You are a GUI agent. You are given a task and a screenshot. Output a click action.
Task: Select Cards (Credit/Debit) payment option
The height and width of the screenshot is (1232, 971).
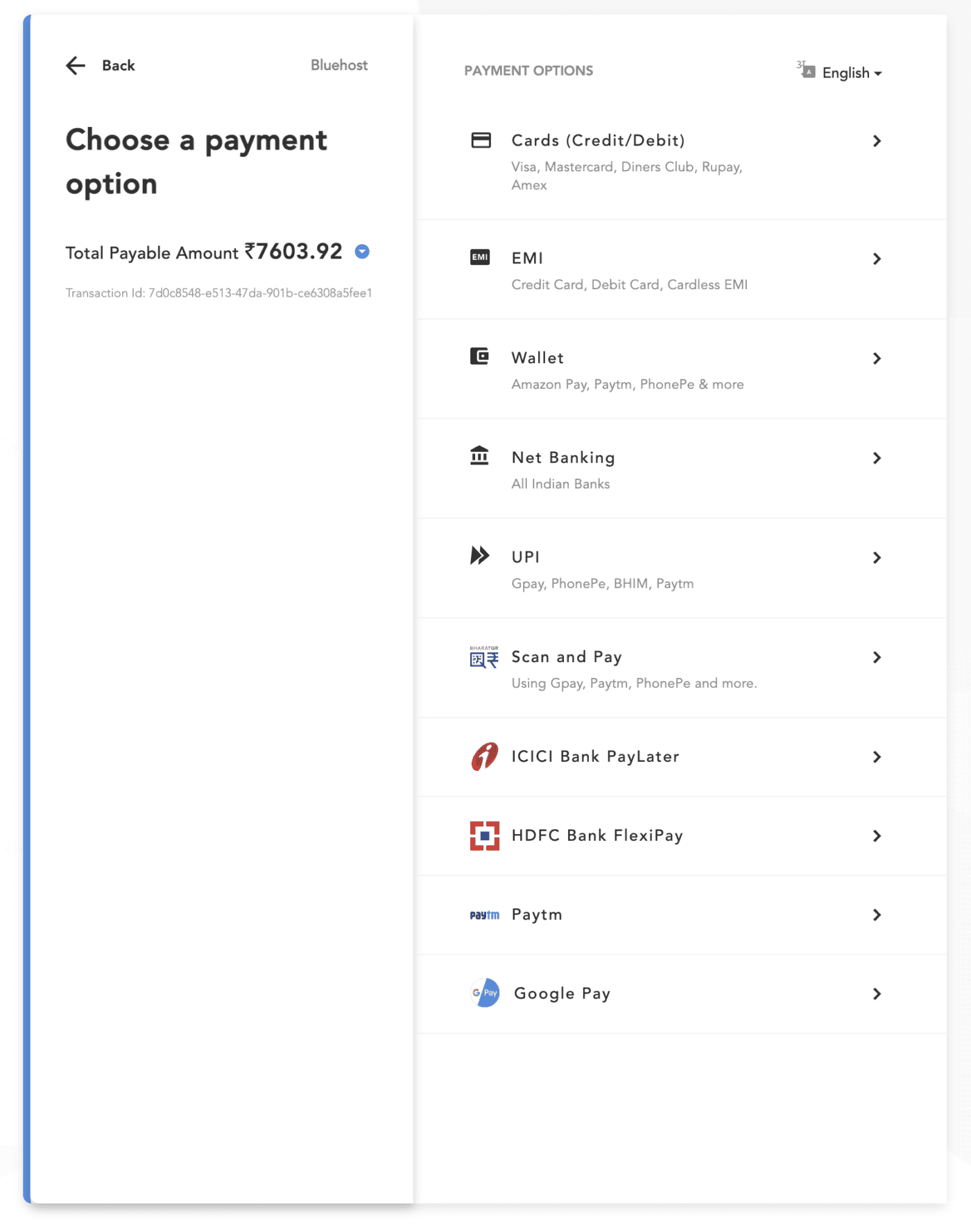click(682, 161)
